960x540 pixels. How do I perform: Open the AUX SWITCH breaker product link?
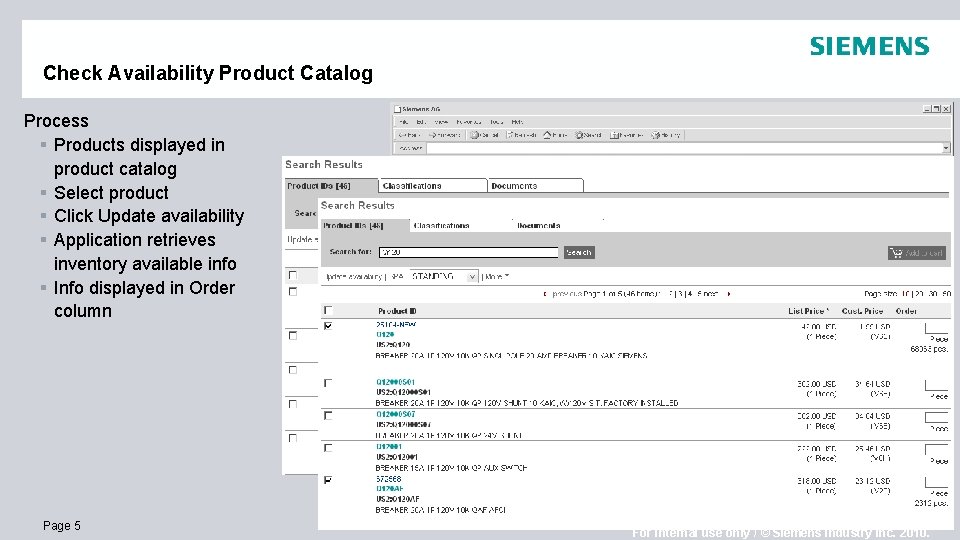pos(389,447)
